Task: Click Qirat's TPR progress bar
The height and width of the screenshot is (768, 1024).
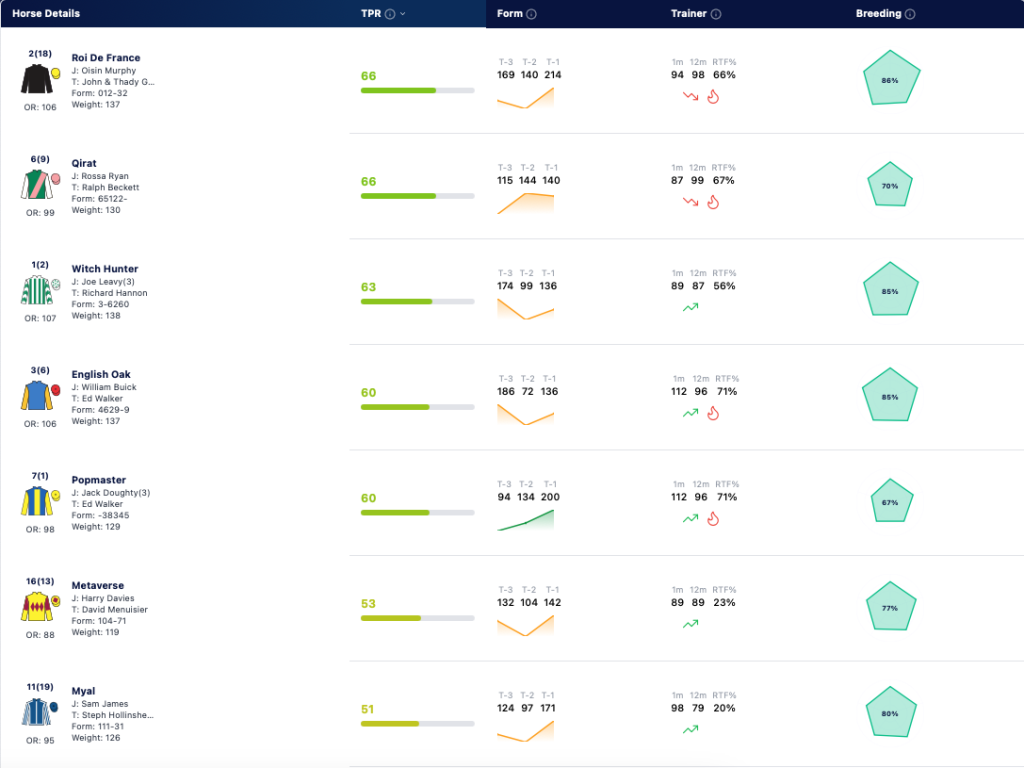Action: click(x=417, y=196)
